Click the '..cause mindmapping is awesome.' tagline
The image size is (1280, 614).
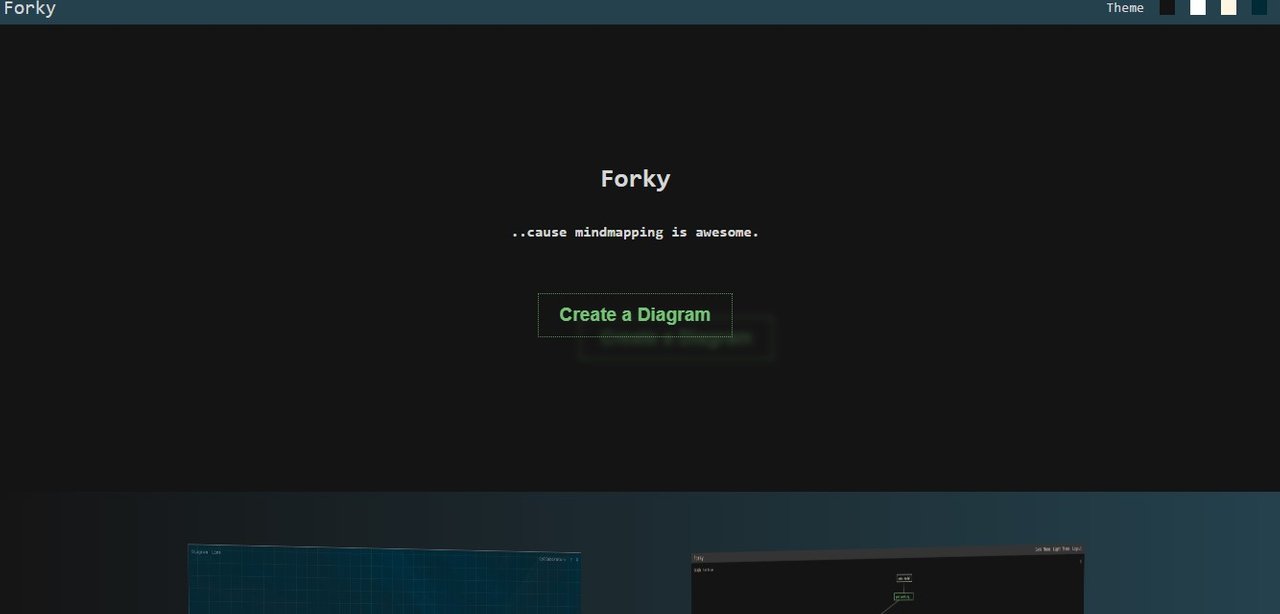(635, 232)
